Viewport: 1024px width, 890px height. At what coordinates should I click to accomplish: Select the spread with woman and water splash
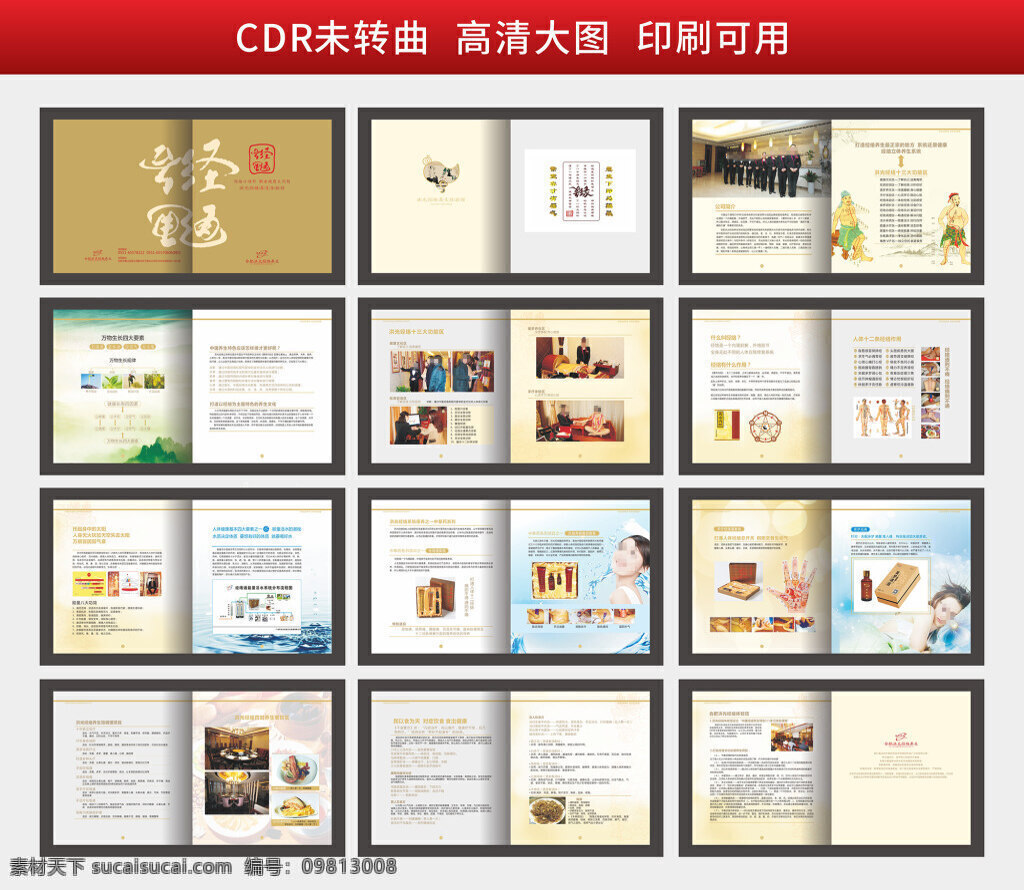click(510, 577)
